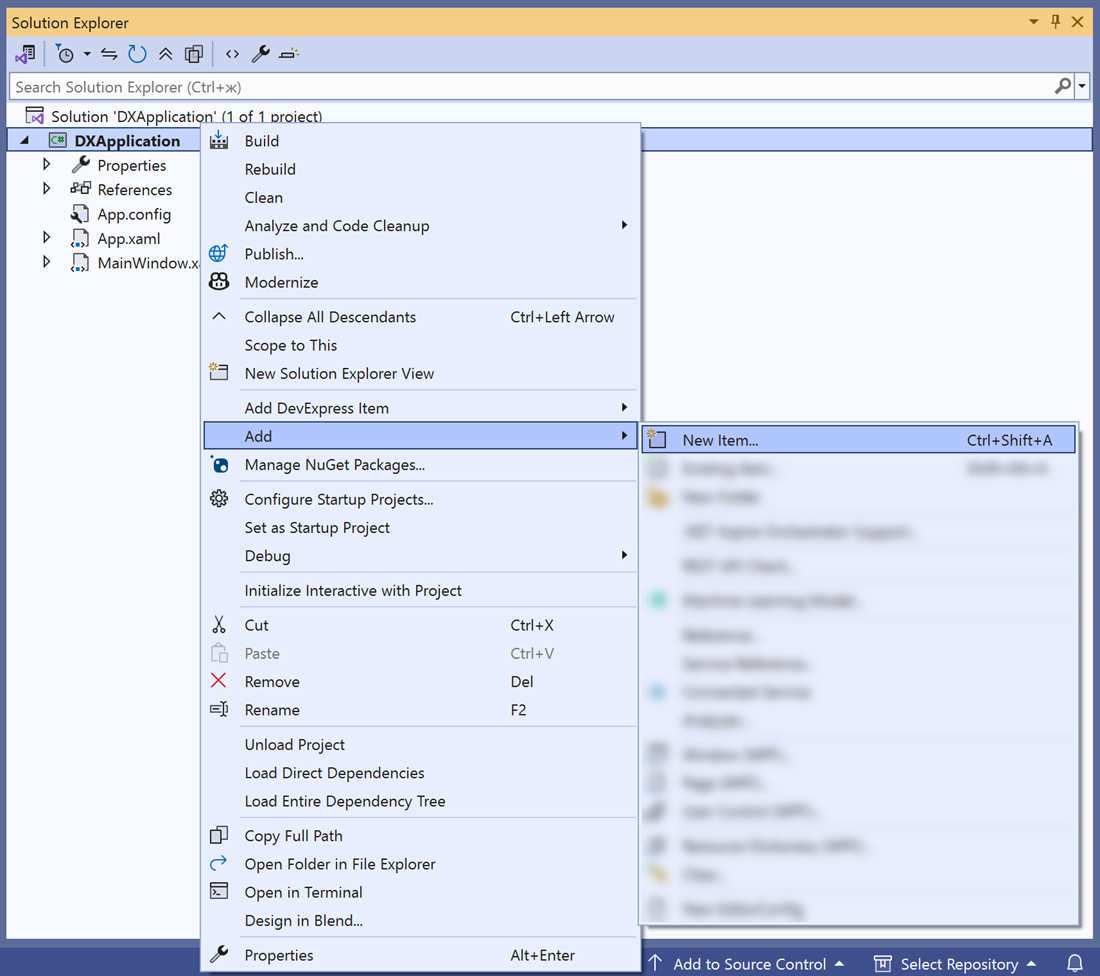Click Select Repository in status bar
This screenshot has width=1100, height=976.
pos(955,963)
